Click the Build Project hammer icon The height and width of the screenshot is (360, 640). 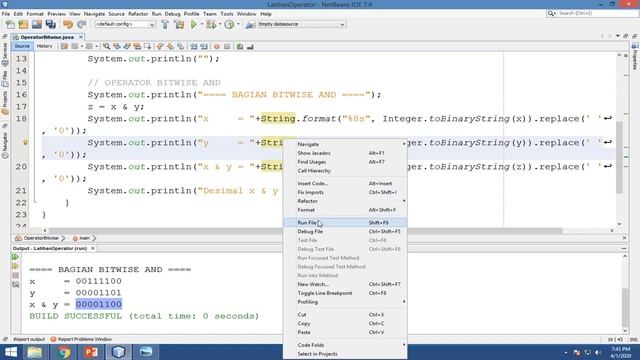pyautogui.click(x=165, y=24)
